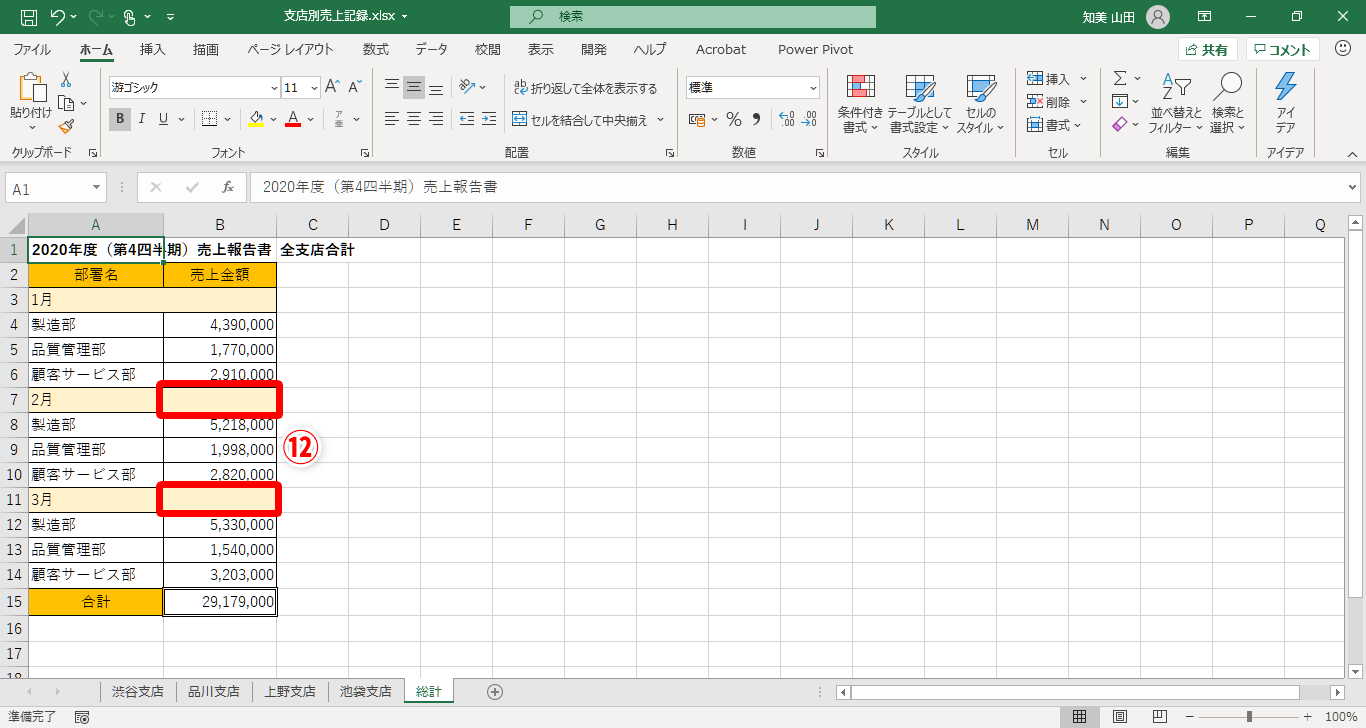Click the Save icon in title bar
This screenshot has width=1366, height=728.
click(29, 17)
